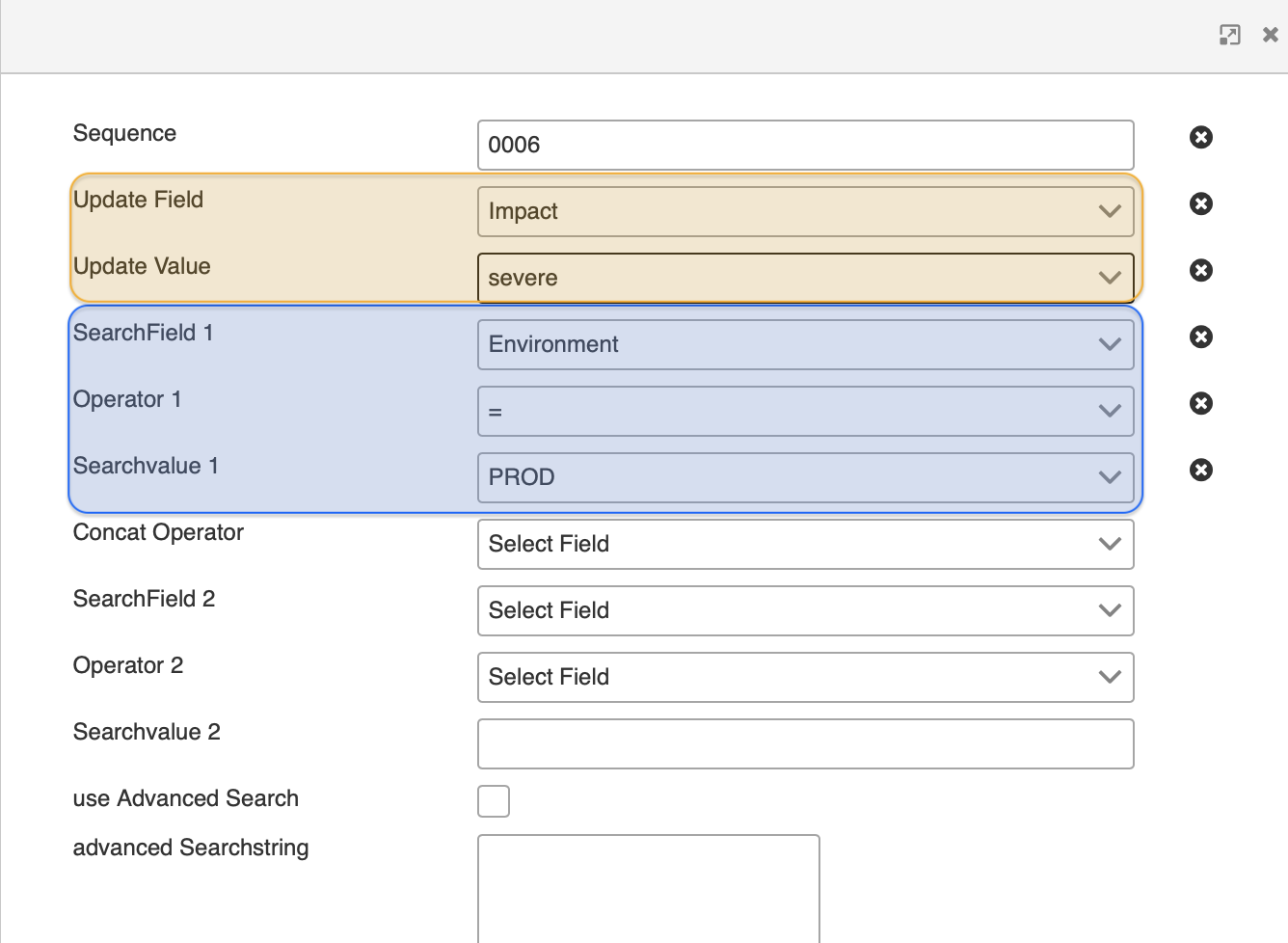Image resolution: width=1288 pixels, height=943 pixels.
Task: Pop out the dialog with the expand icon
Action: tap(1229, 36)
